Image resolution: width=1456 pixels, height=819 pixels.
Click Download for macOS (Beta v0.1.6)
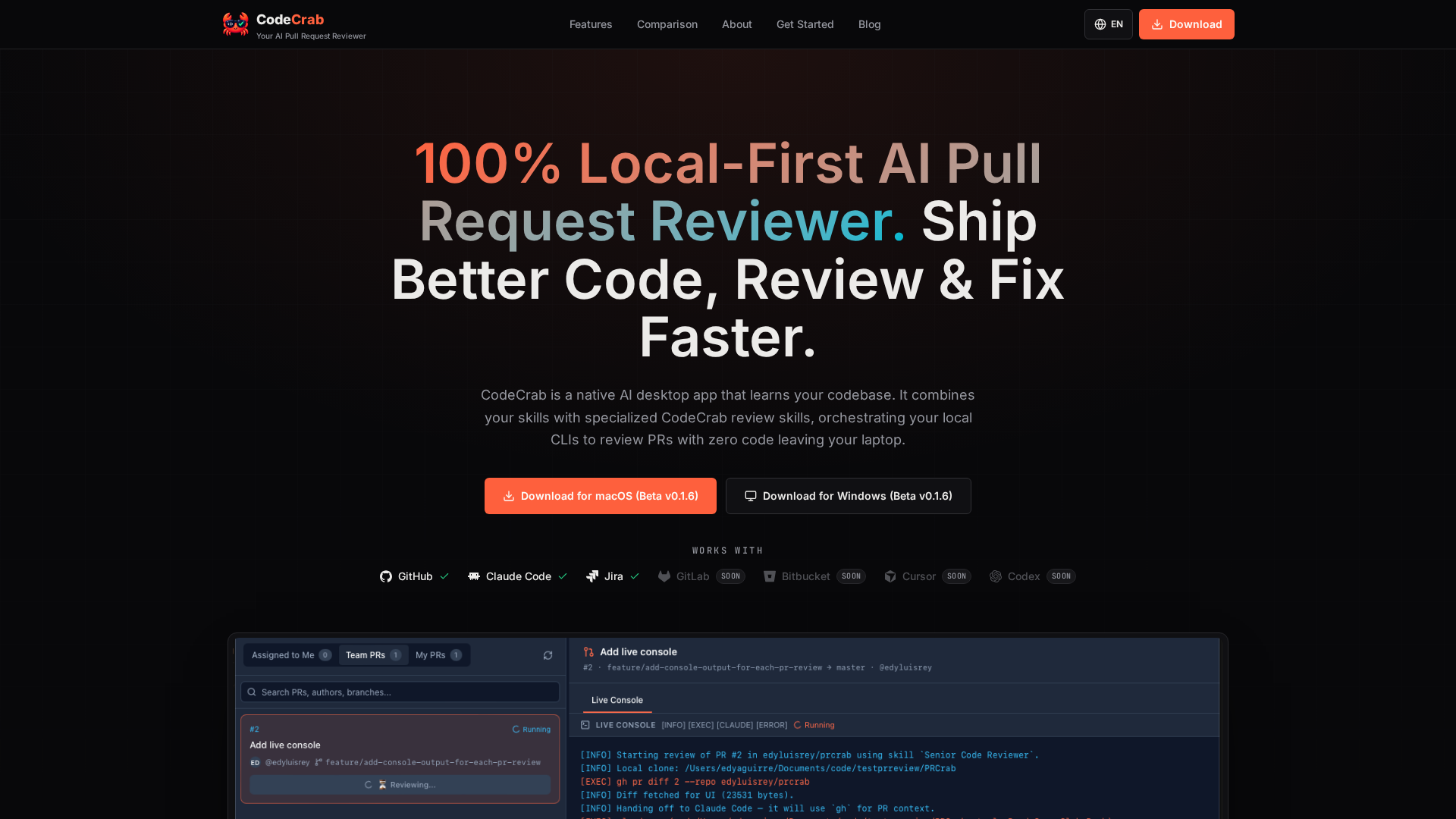(601, 496)
